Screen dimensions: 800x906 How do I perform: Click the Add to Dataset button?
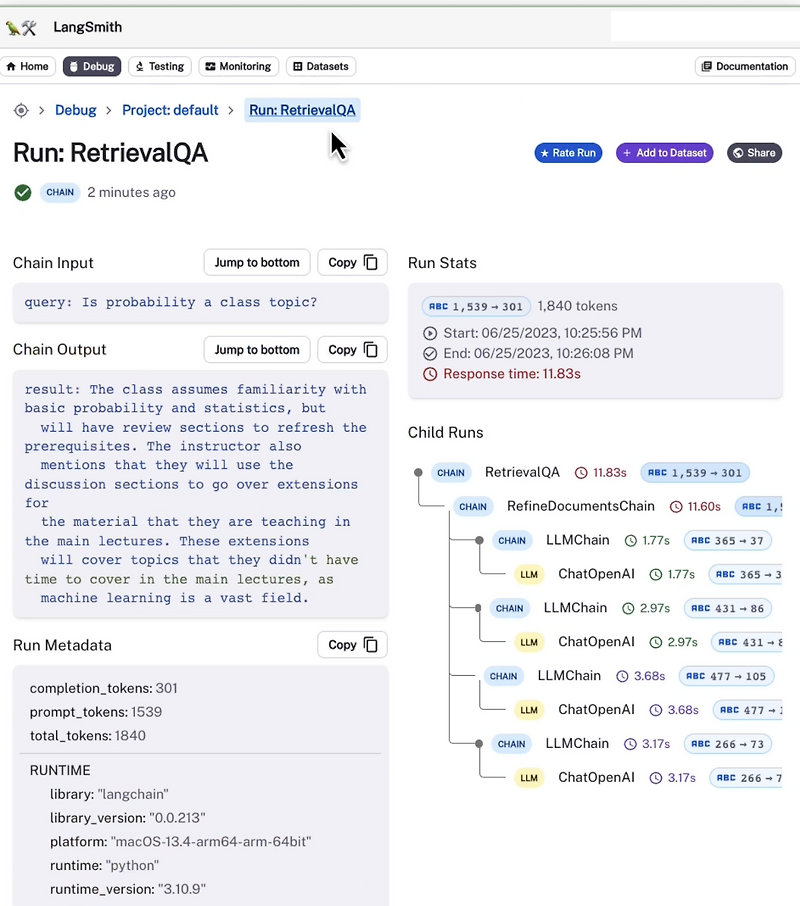pos(664,153)
